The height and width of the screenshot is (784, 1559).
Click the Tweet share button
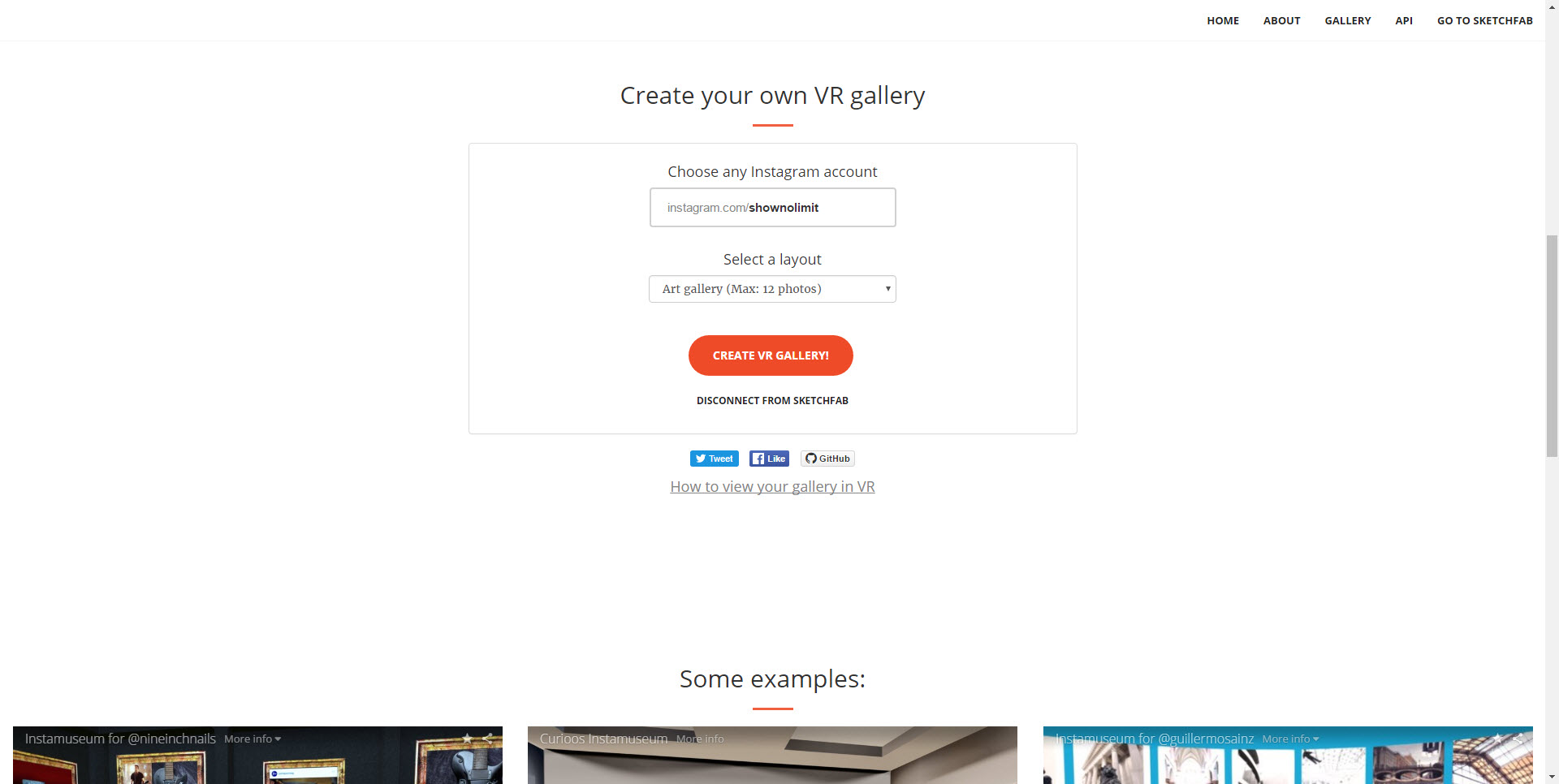[714, 459]
